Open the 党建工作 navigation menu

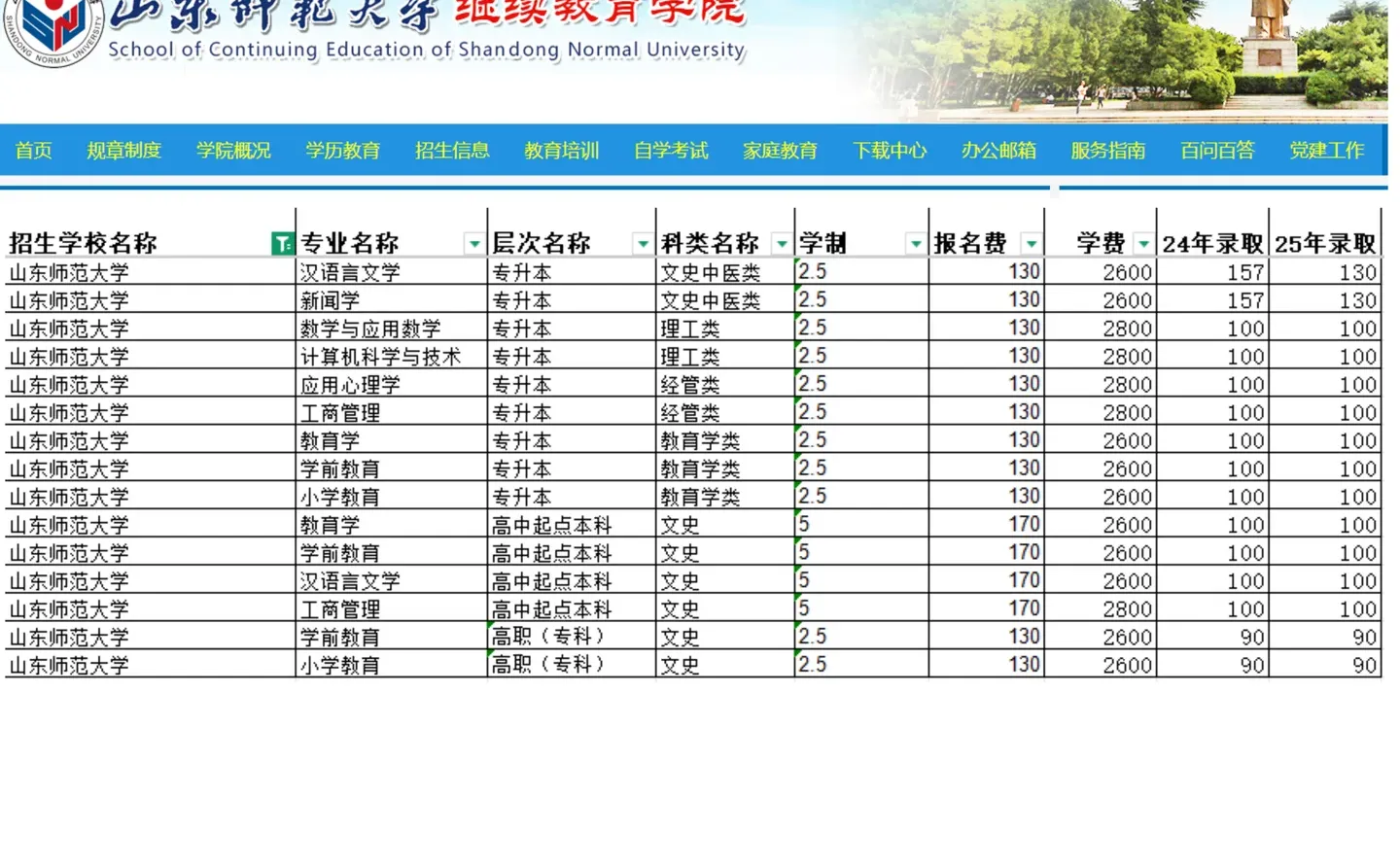click(x=1327, y=151)
